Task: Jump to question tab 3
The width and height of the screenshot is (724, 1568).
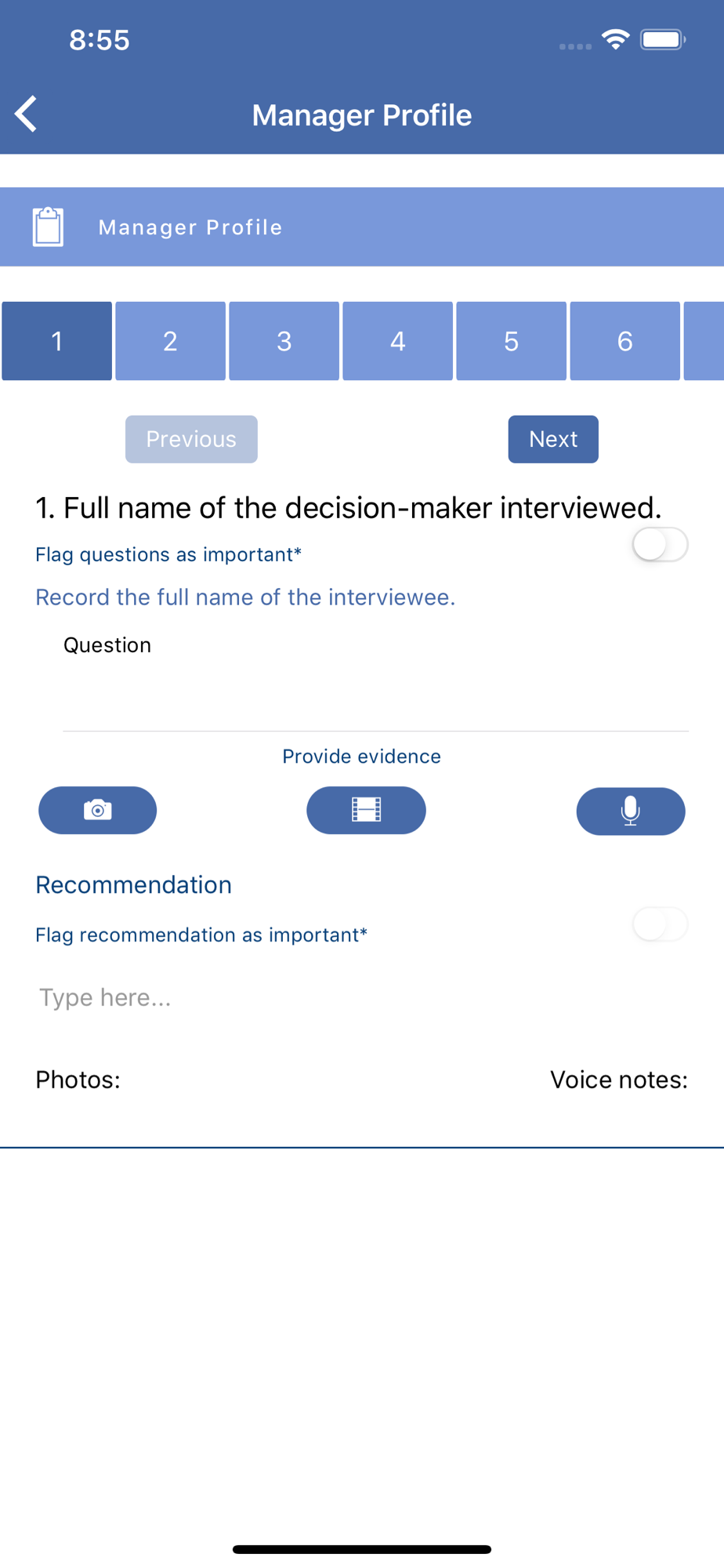Action: (x=284, y=341)
